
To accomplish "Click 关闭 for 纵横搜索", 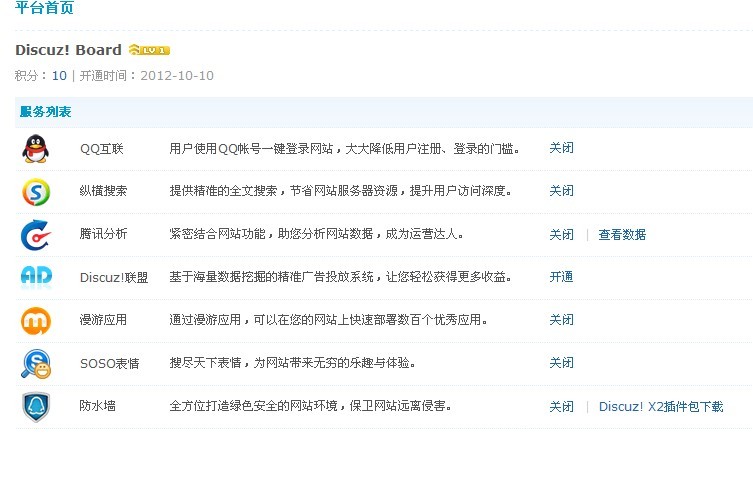I will (x=561, y=191).
